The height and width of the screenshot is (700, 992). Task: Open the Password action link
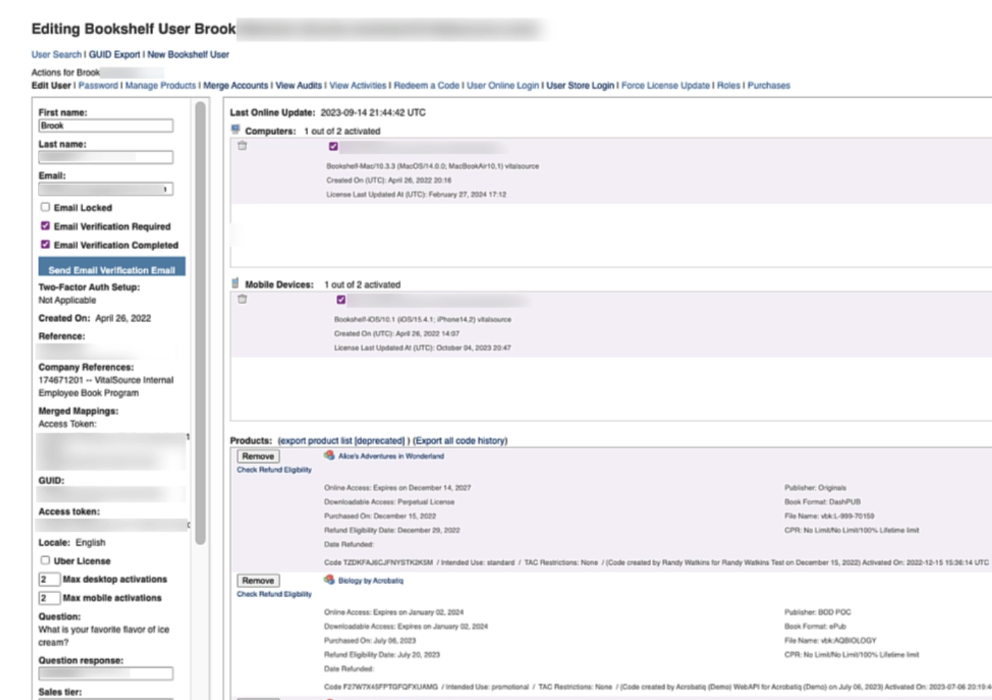coord(98,85)
